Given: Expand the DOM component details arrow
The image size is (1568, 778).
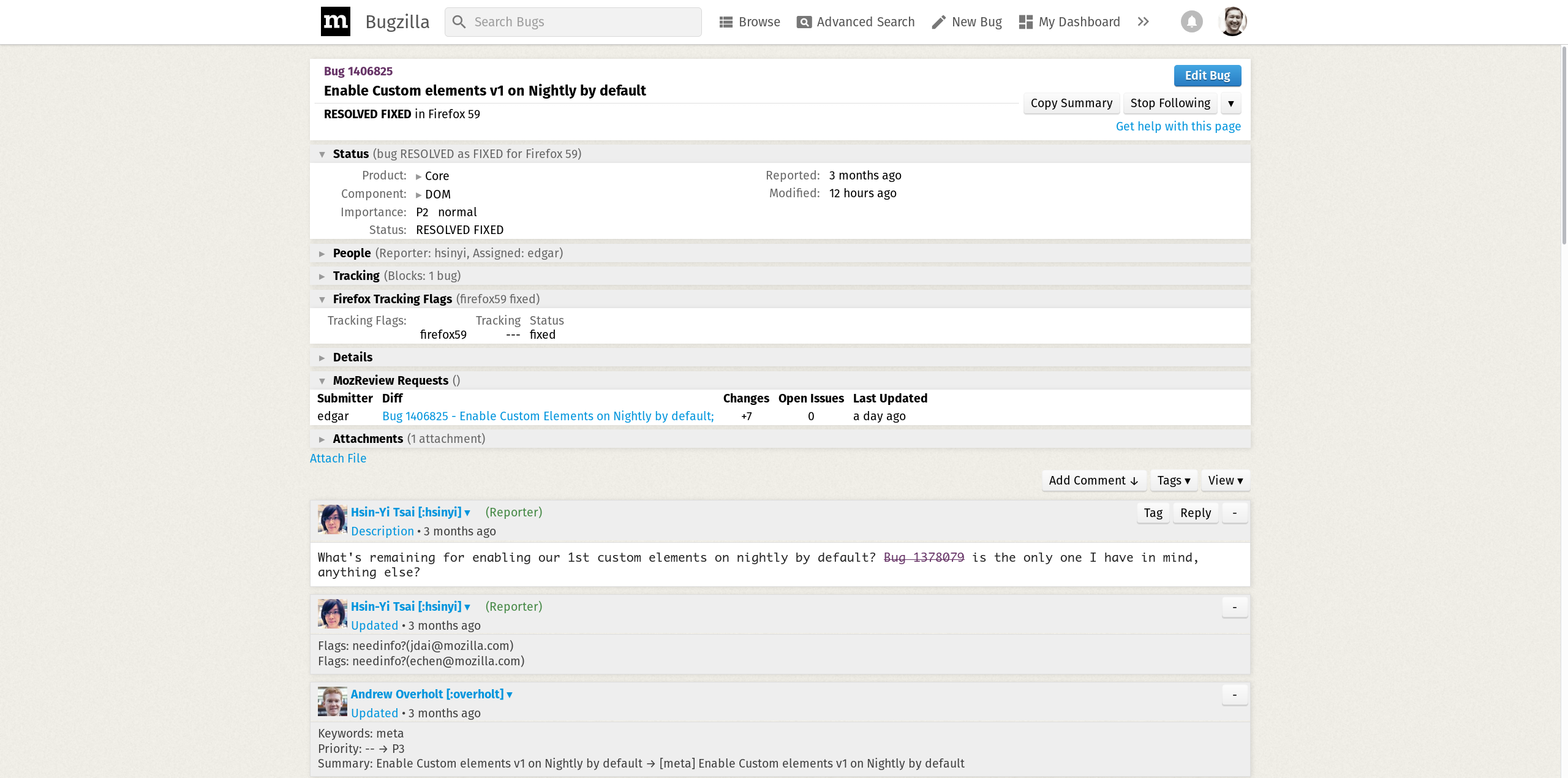Looking at the screenshot, I should click(418, 195).
